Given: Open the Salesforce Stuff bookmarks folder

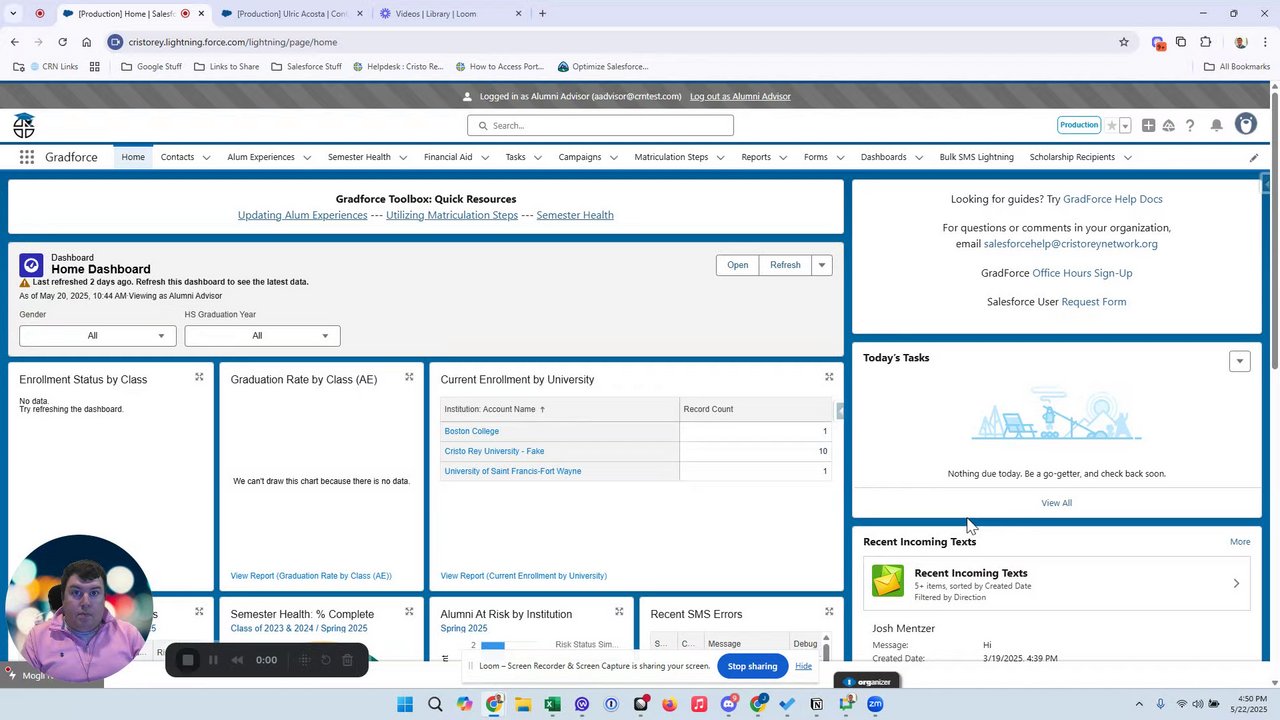Looking at the screenshot, I should pyautogui.click(x=306, y=67).
